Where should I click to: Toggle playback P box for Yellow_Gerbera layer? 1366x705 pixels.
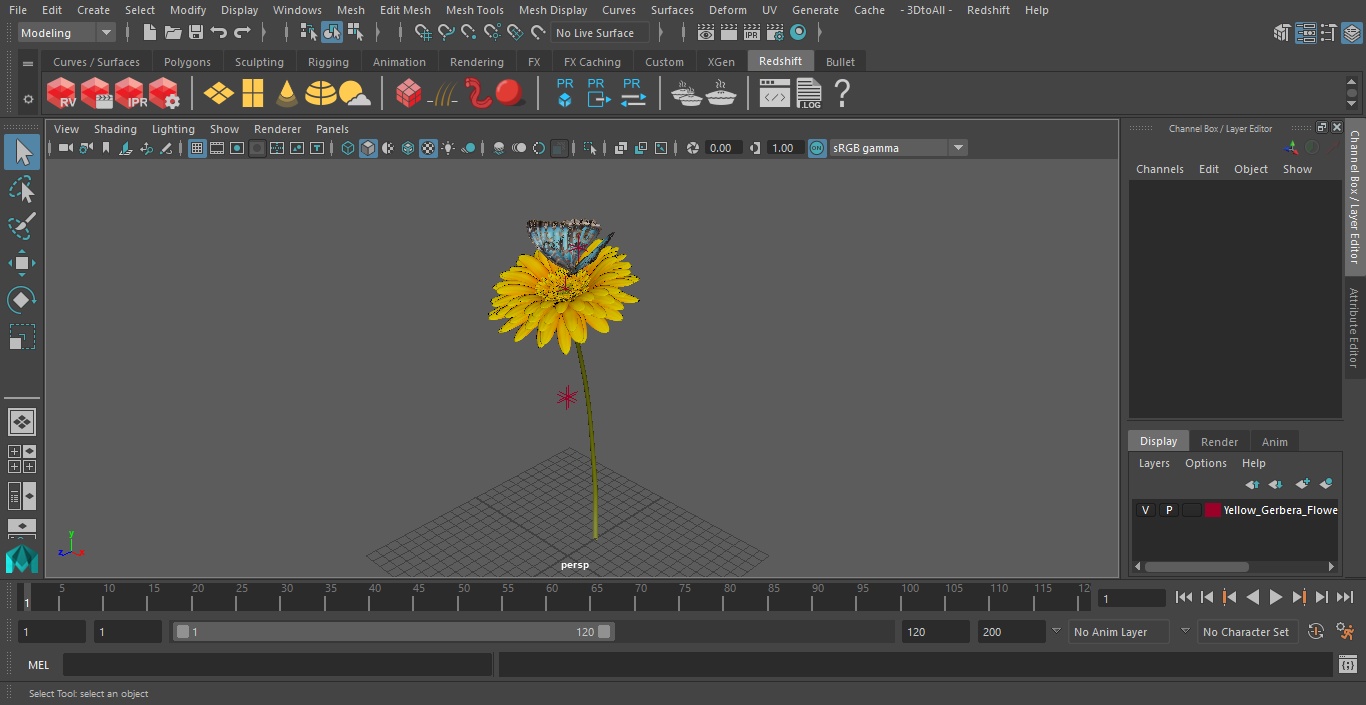(1168, 510)
